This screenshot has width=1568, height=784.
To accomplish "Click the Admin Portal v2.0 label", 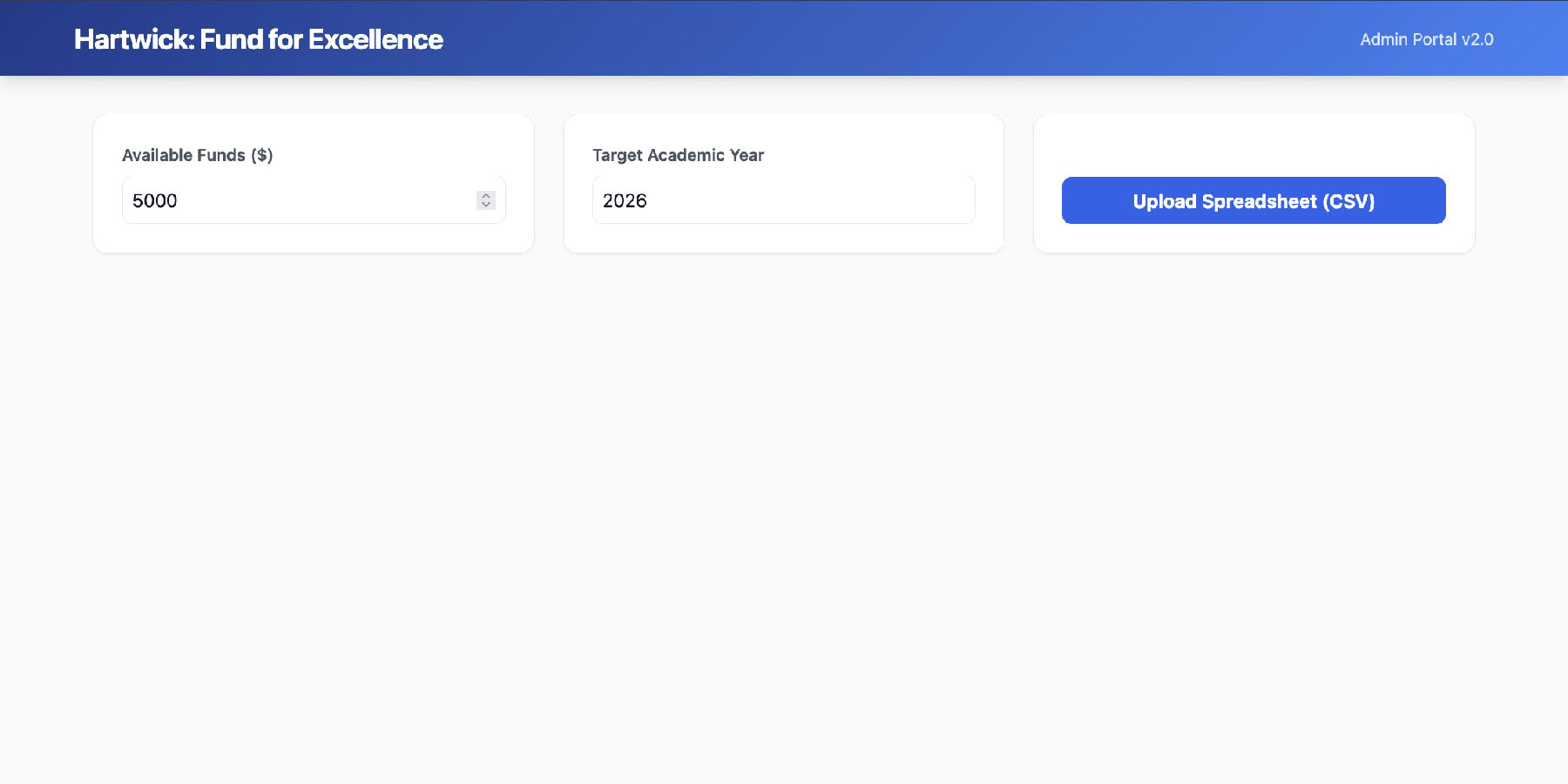I will pos(1426,39).
